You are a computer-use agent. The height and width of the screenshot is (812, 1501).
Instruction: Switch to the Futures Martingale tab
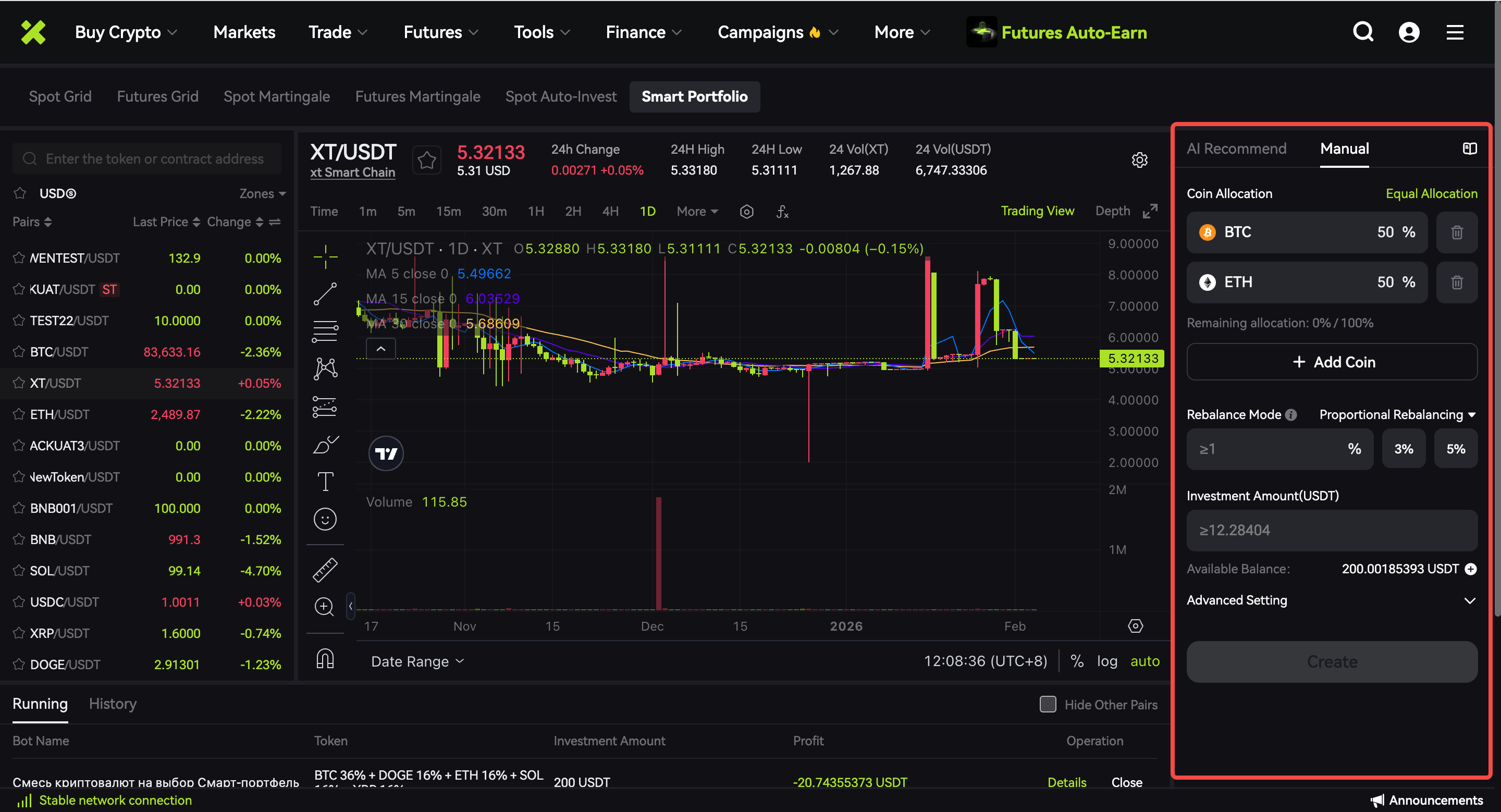(x=418, y=97)
